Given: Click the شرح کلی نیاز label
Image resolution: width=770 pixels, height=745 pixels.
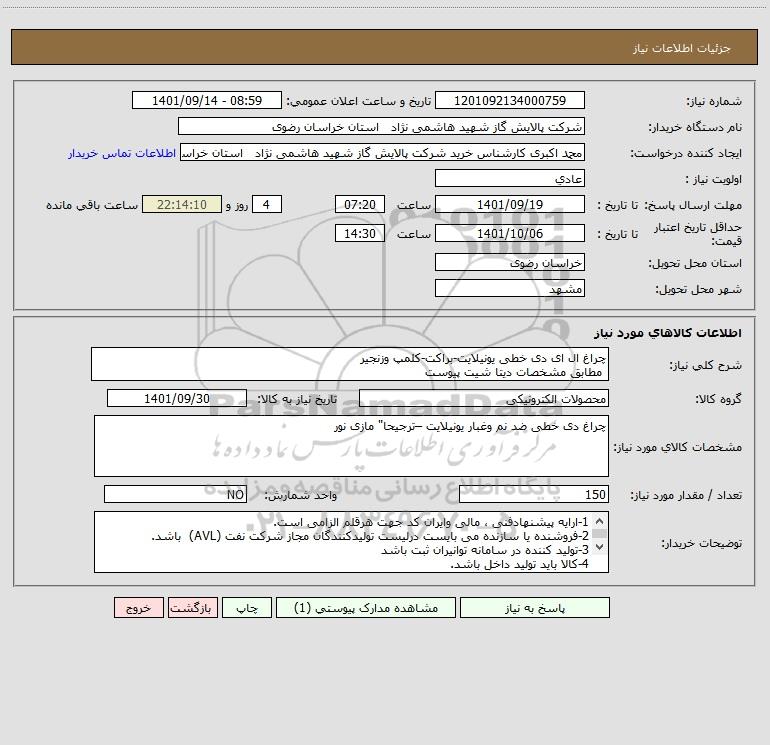Looking at the screenshot, I should [706, 365].
